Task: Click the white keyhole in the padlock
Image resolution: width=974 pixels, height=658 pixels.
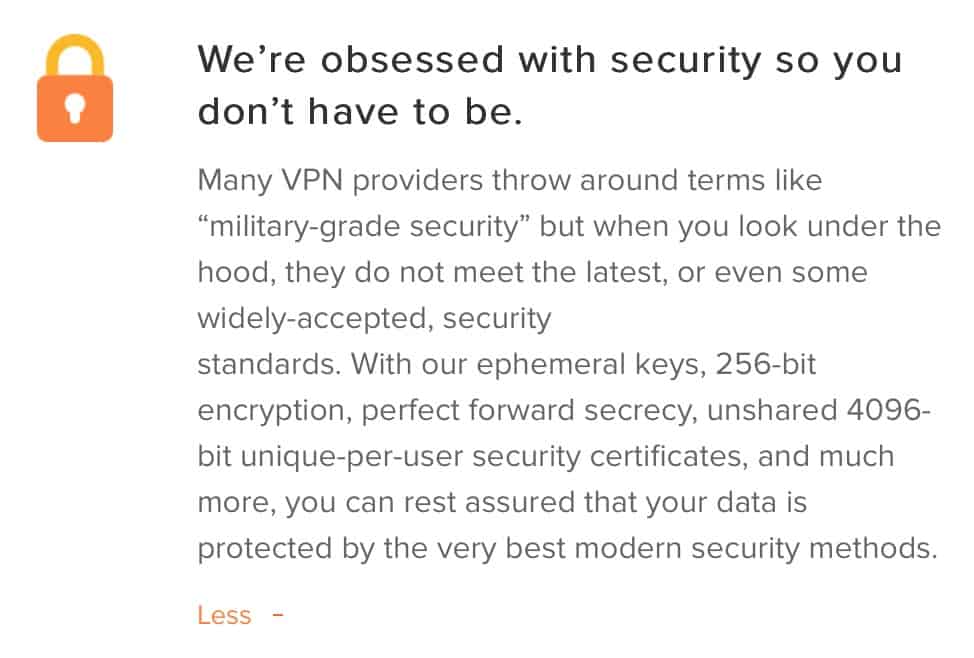Action: tap(75, 108)
